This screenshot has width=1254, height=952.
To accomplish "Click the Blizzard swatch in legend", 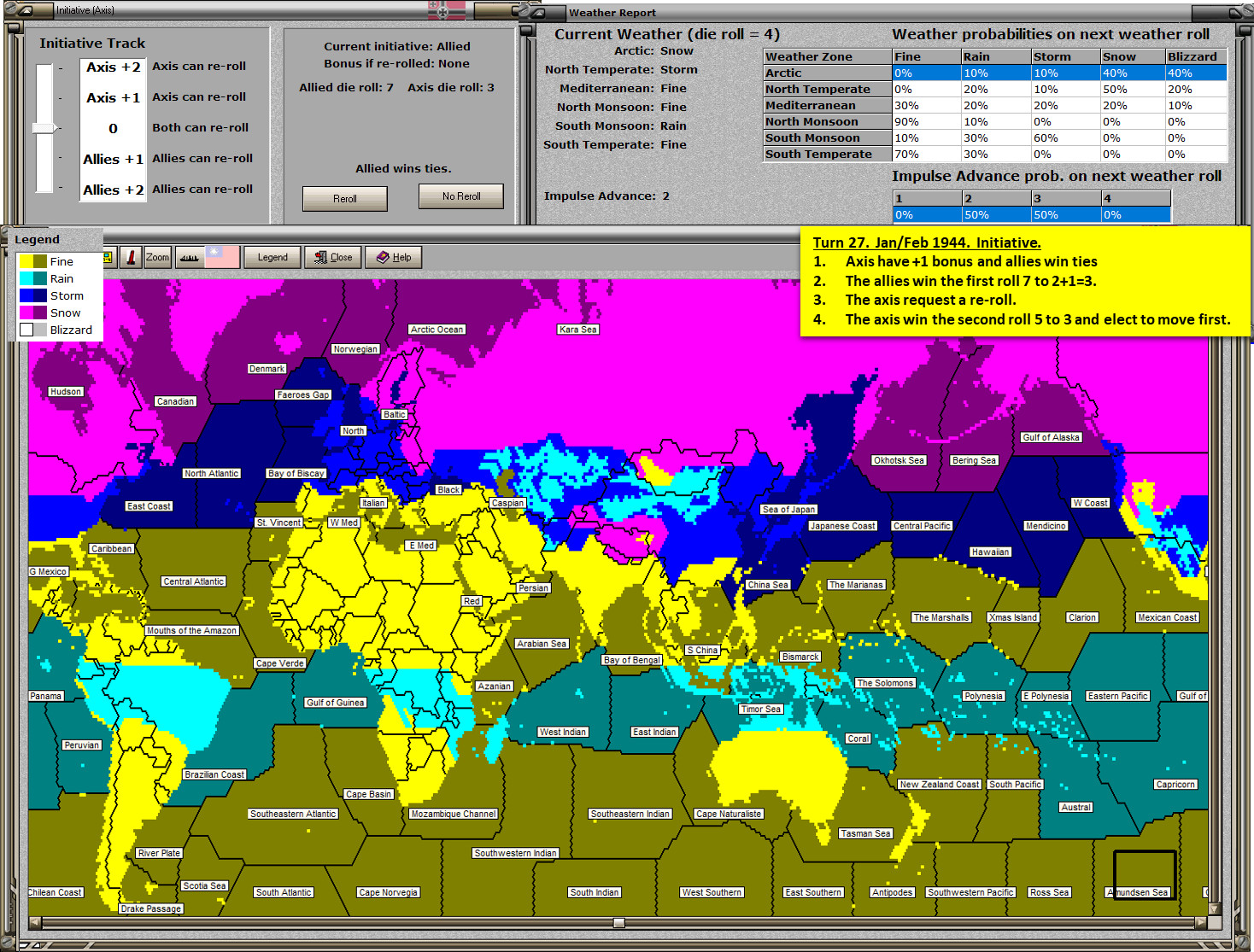I will point(33,330).
